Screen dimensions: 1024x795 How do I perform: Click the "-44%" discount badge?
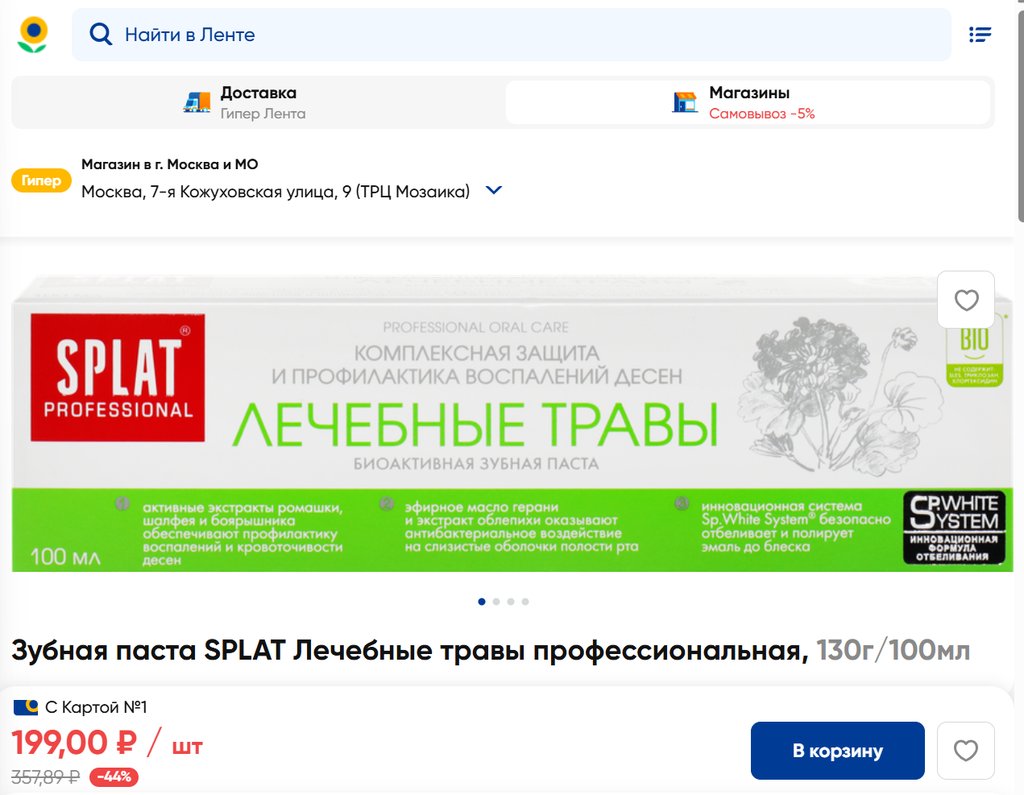pyautogui.click(x=114, y=777)
